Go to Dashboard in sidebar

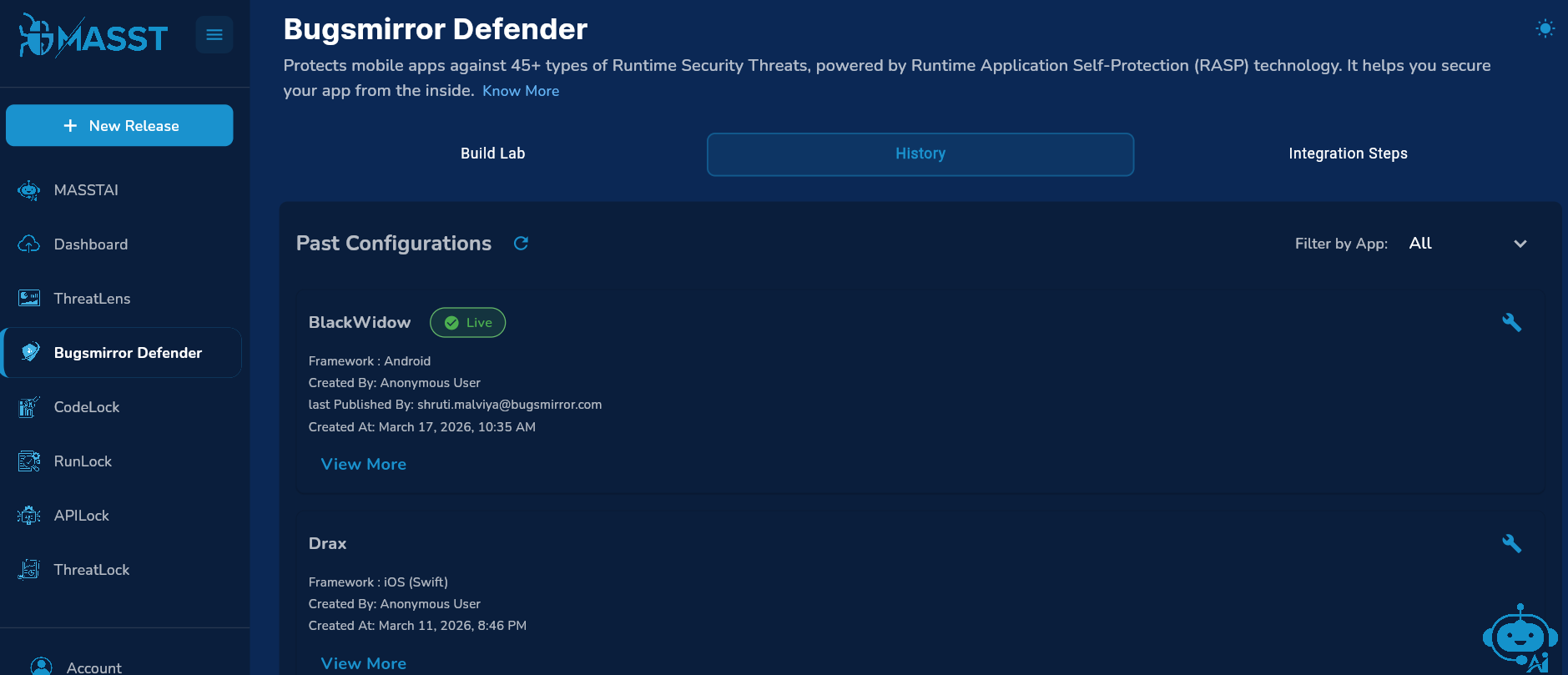pyautogui.click(x=121, y=244)
